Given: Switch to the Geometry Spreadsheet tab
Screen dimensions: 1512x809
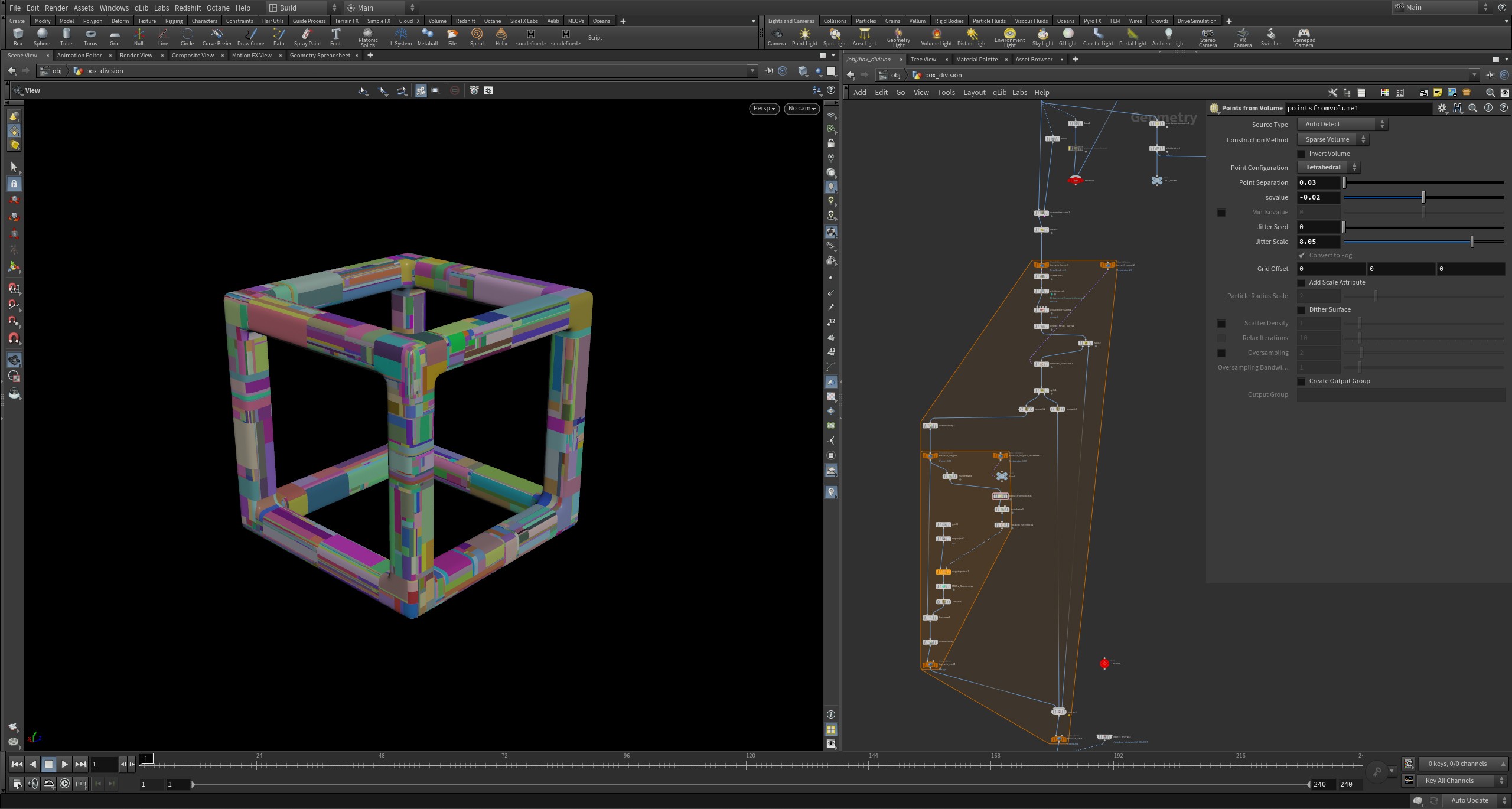Looking at the screenshot, I should [320, 56].
